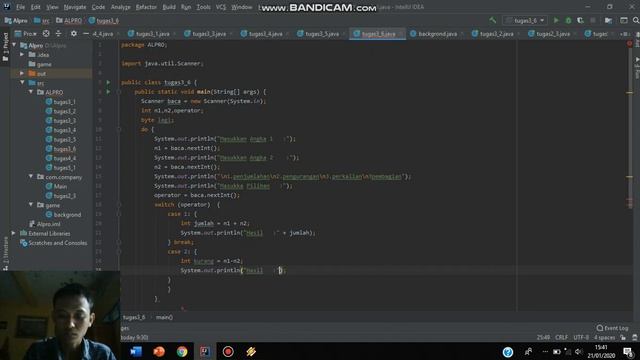The image size is (640, 360).
Task: Open Project panel settings gear
Action: point(73,33)
